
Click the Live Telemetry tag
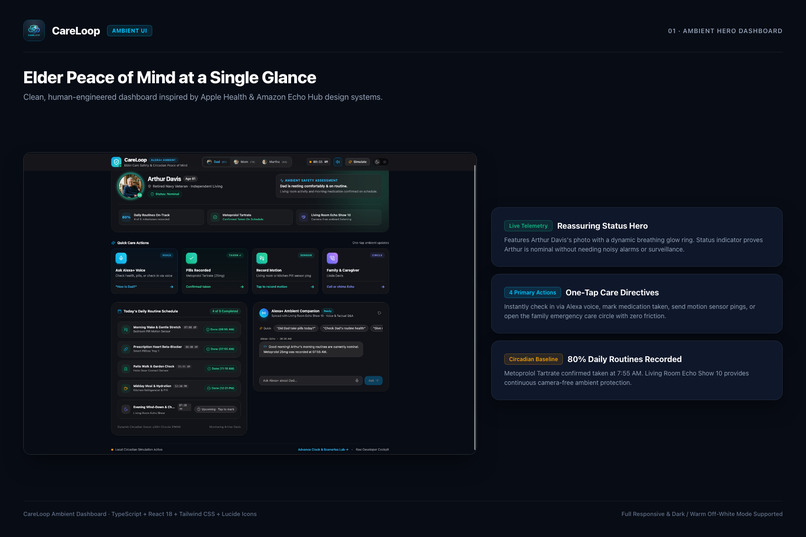click(x=528, y=226)
